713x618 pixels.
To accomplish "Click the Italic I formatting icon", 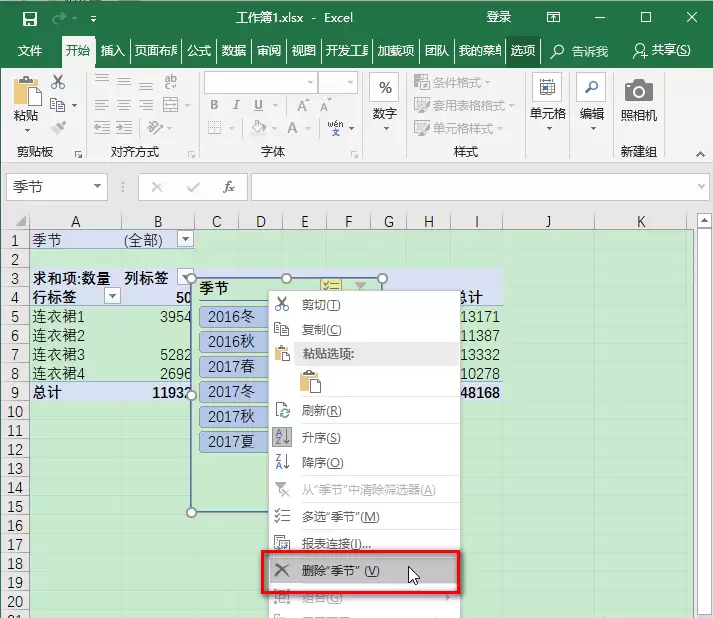I will [236, 105].
